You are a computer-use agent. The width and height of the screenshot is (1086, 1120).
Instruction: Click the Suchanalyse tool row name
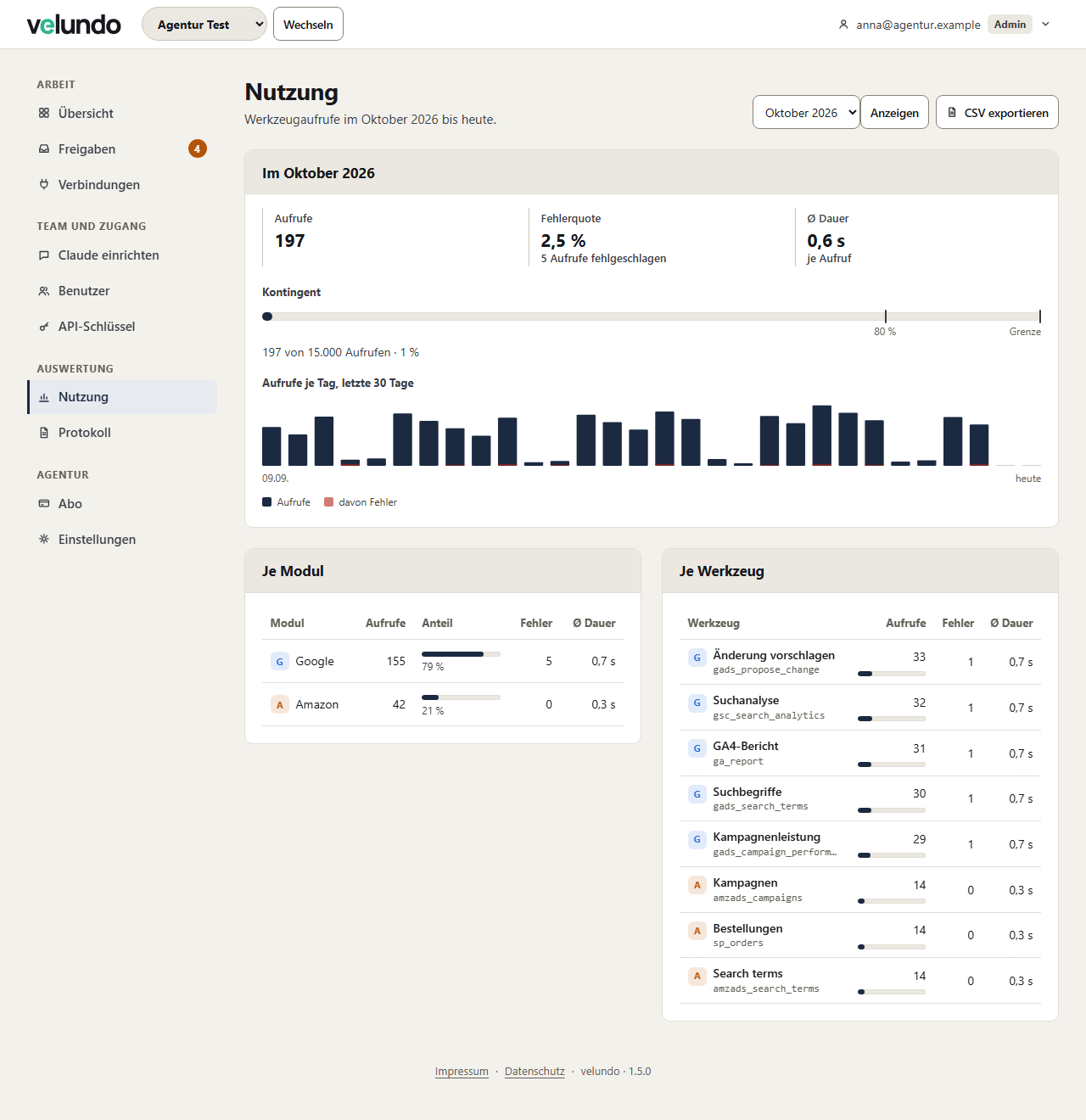tap(746, 700)
